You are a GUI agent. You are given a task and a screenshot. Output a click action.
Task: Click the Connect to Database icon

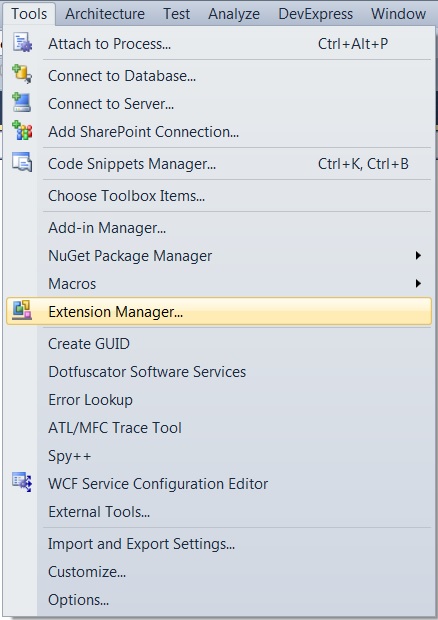click(22, 74)
